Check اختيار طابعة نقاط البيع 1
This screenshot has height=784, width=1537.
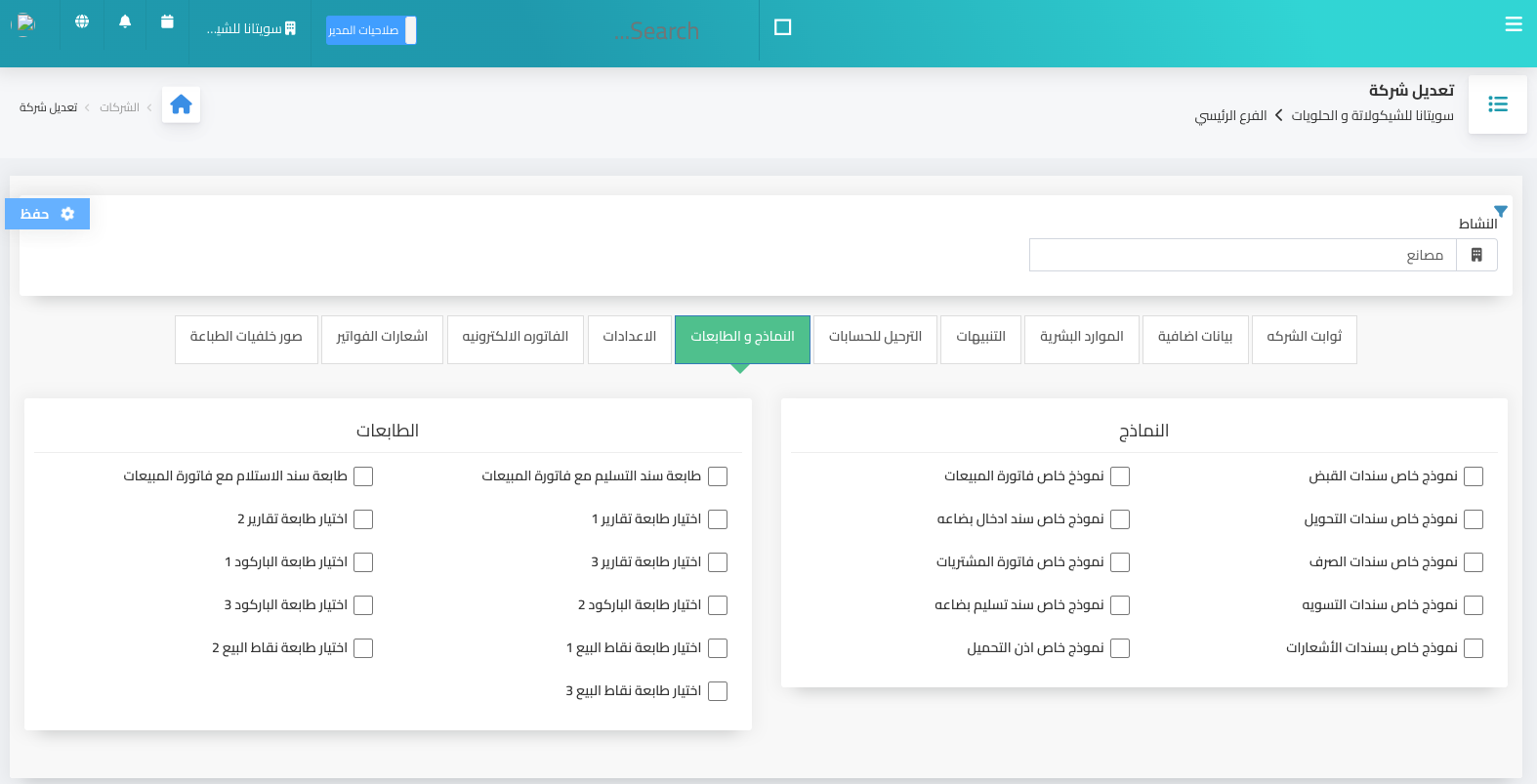(718, 648)
